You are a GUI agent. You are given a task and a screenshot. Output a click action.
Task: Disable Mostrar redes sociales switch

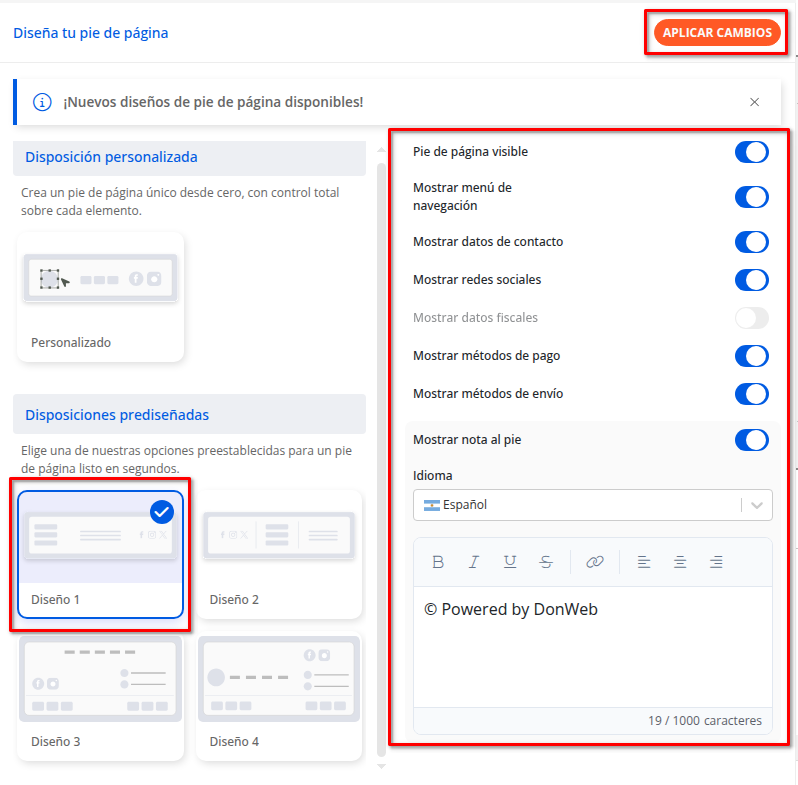click(751, 280)
